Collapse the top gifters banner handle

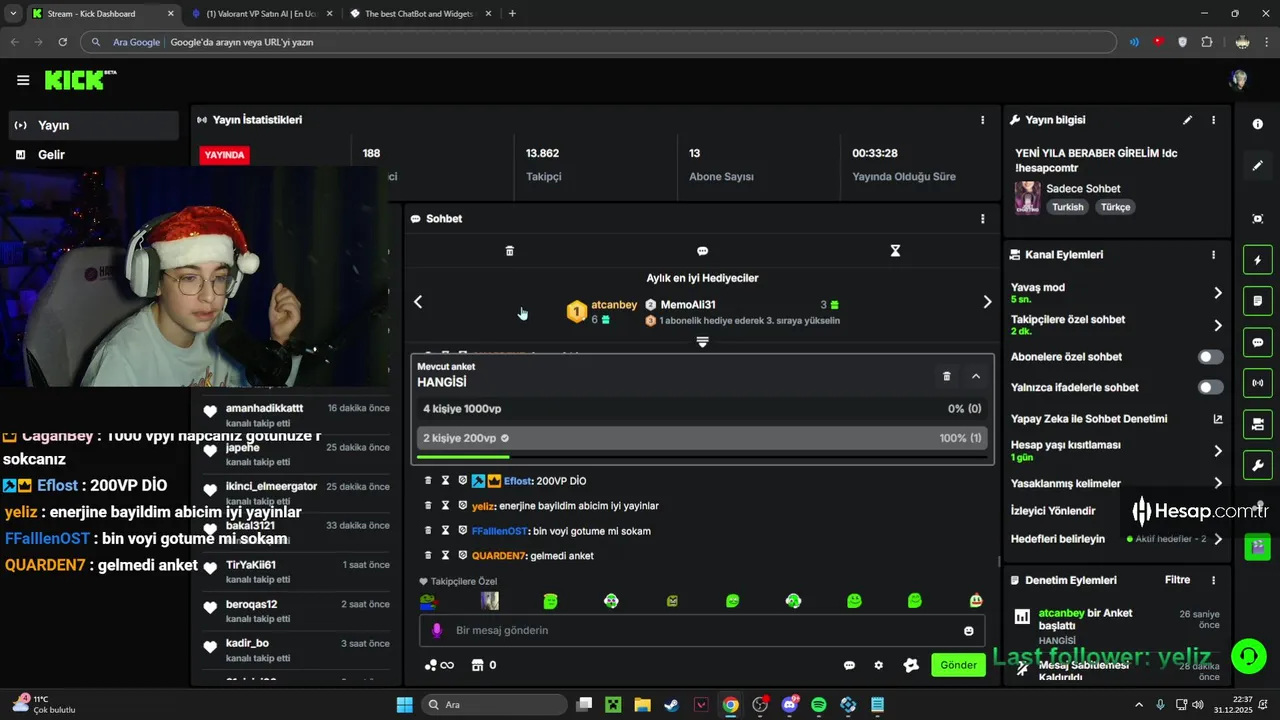tap(702, 342)
